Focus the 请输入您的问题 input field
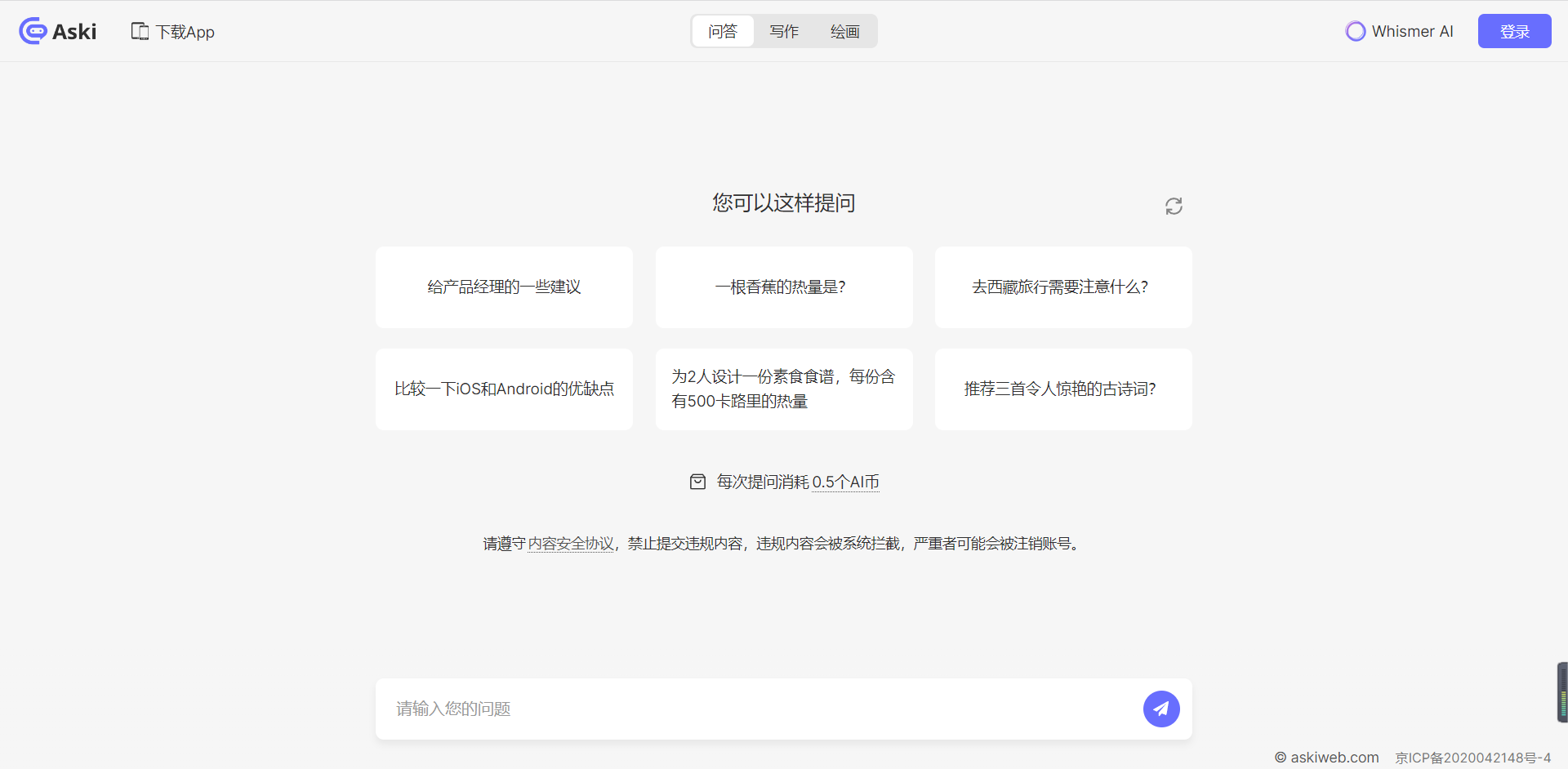This screenshot has width=1568, height=769. (759, 709)
